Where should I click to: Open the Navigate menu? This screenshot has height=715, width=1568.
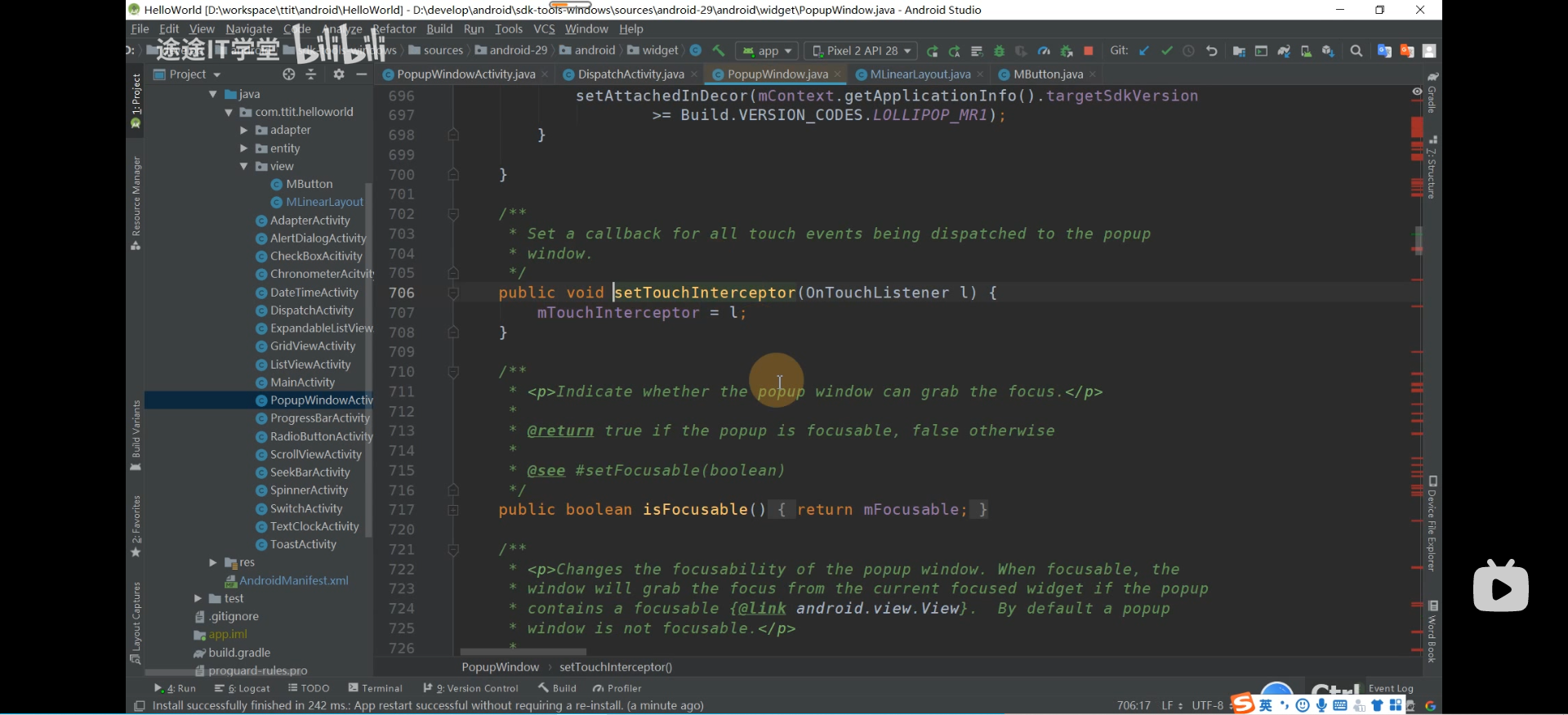coord(249,29)
